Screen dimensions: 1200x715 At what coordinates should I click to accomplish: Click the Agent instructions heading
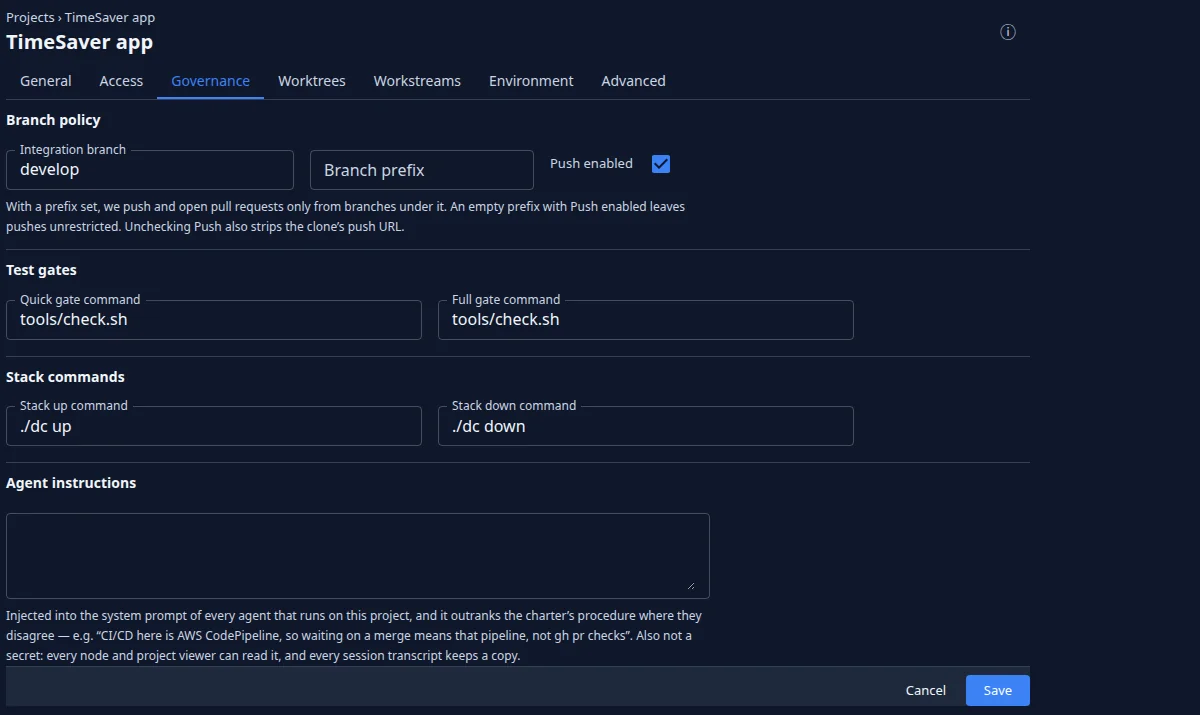[x=71, y=483]
